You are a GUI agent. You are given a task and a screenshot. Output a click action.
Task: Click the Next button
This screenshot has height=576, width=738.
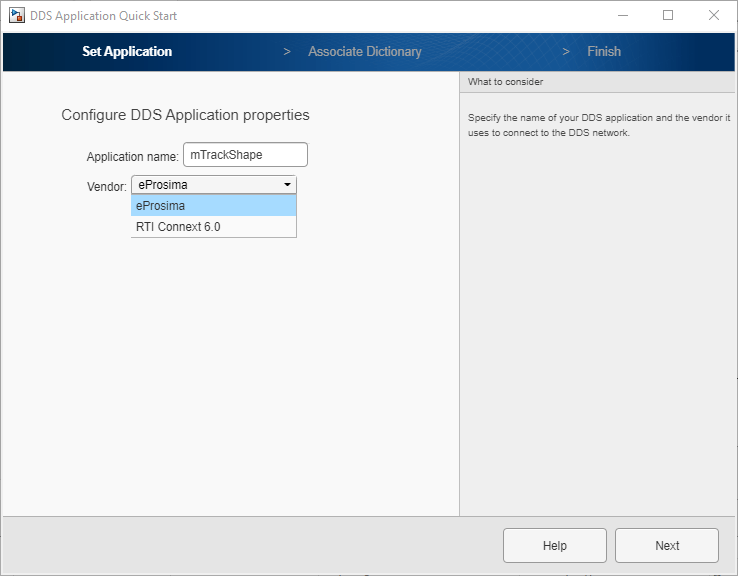click(667, 545)
